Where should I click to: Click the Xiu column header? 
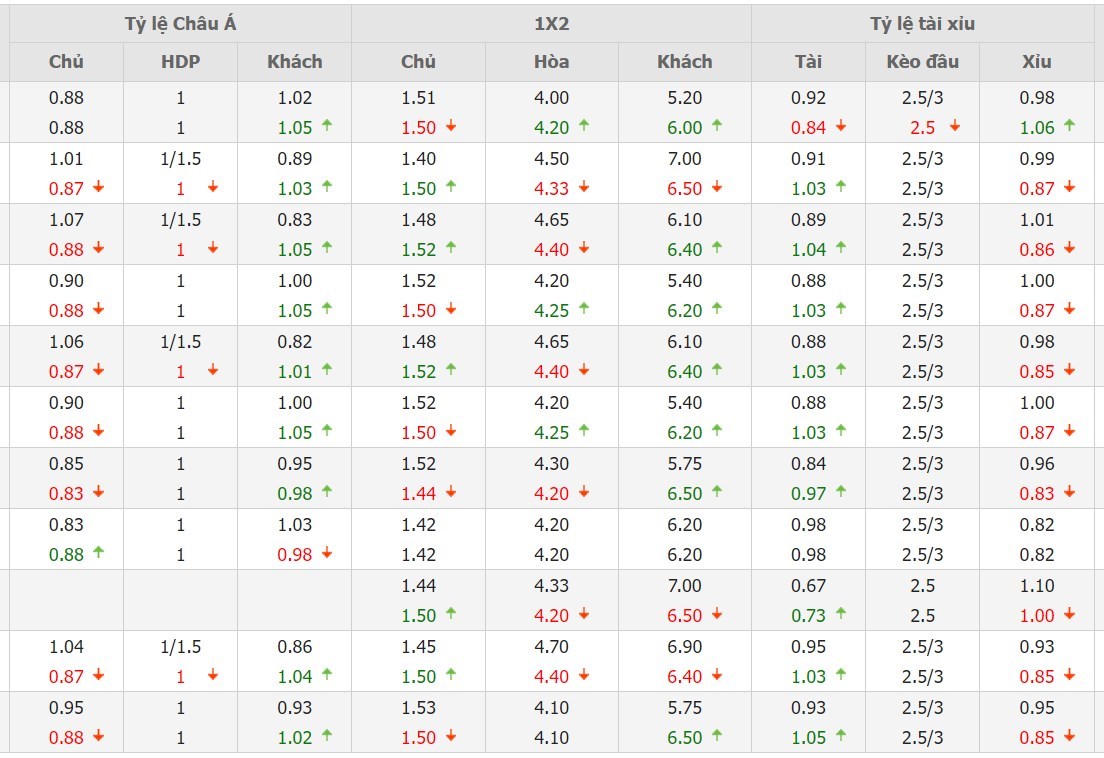(x=1037, y=62)
